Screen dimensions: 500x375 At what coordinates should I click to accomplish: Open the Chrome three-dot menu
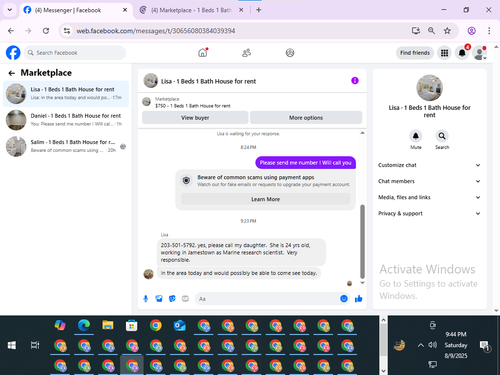click(x=489, y=31)
